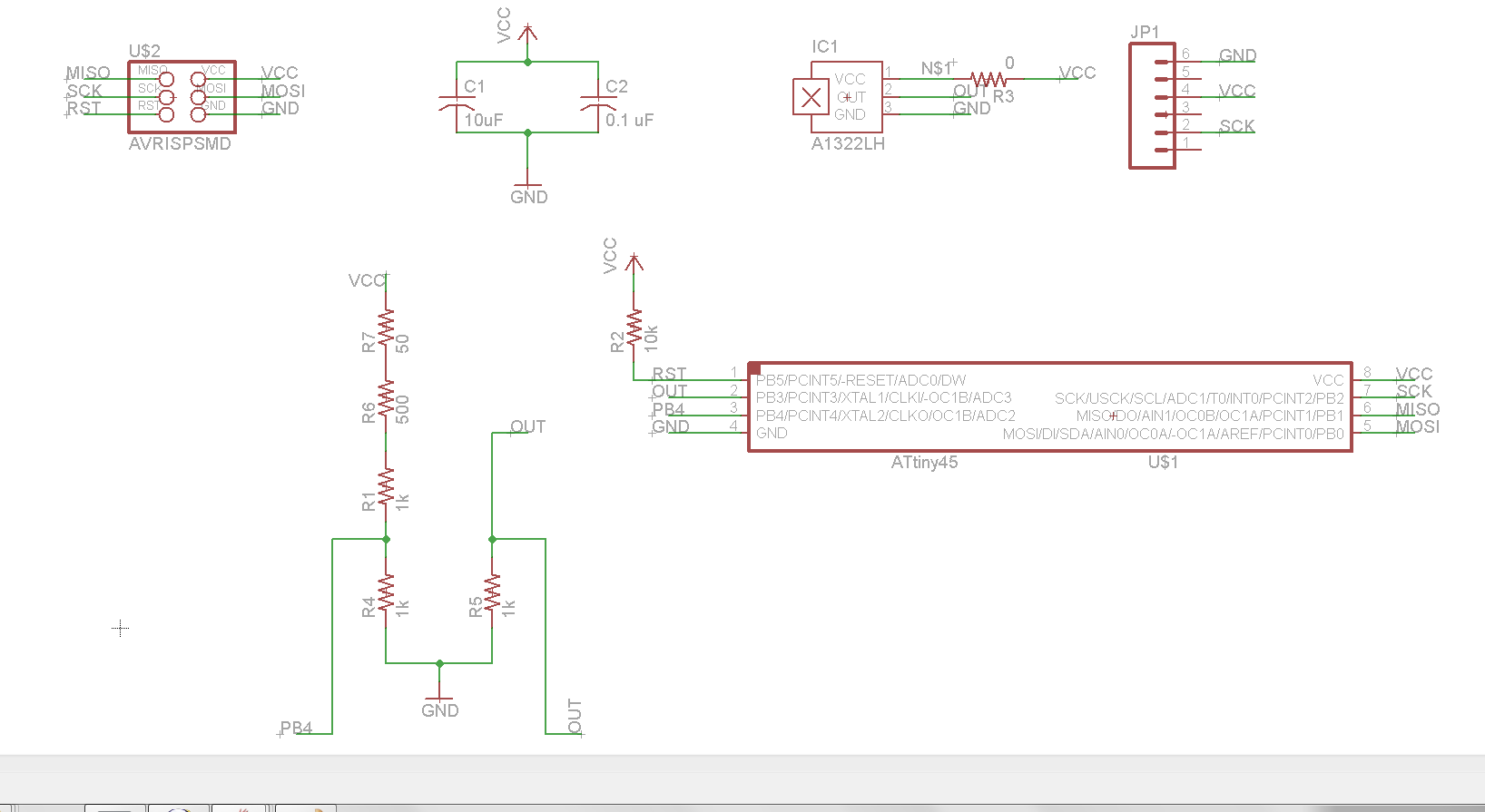1485x812 pixels.
Task: Click the VCC label right of R3
Action: [1077, 73]
